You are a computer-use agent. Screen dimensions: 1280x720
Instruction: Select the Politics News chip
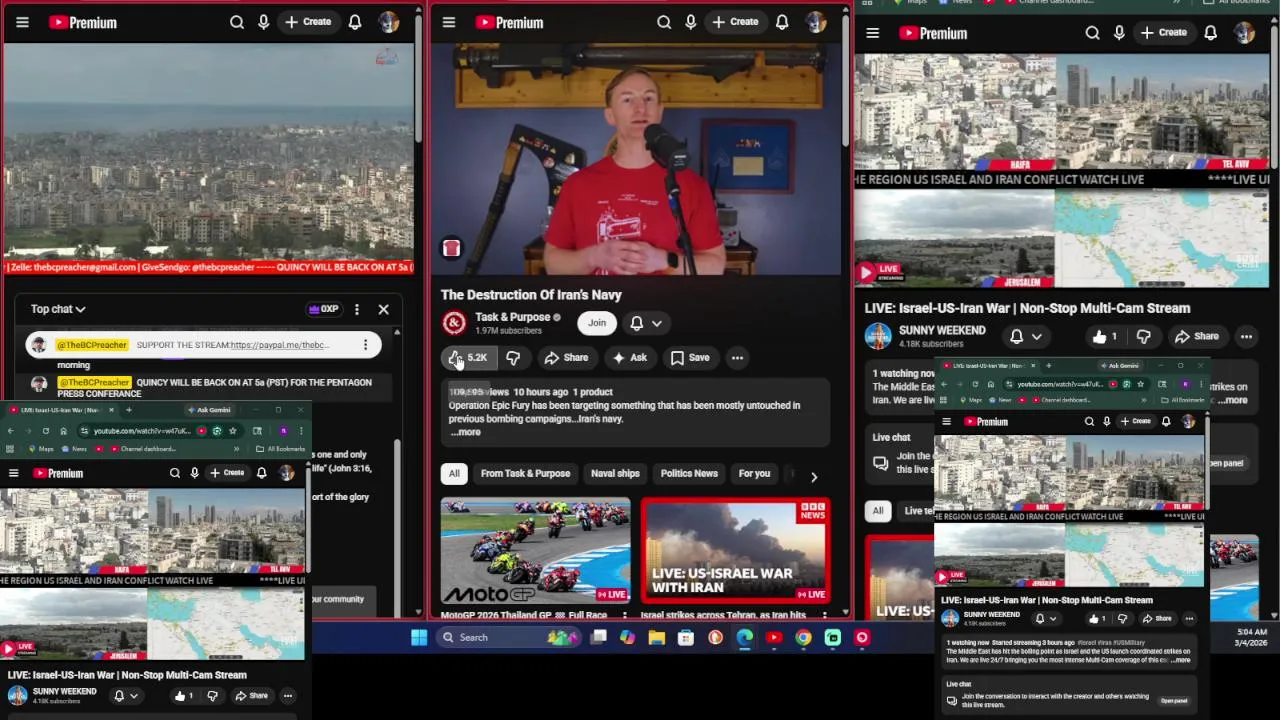[689, 474]
